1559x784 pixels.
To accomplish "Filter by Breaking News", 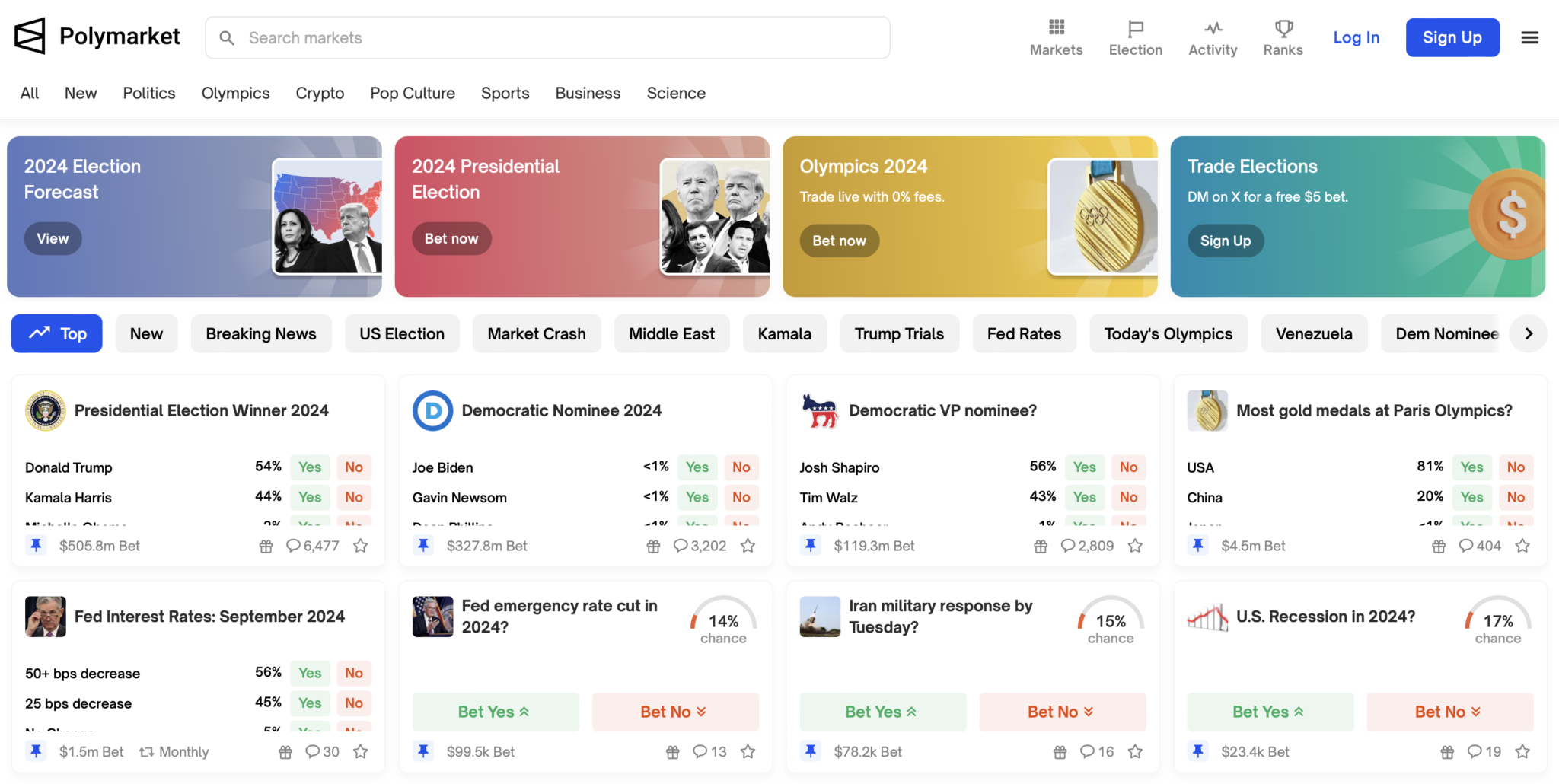I will tap(261, 333).
